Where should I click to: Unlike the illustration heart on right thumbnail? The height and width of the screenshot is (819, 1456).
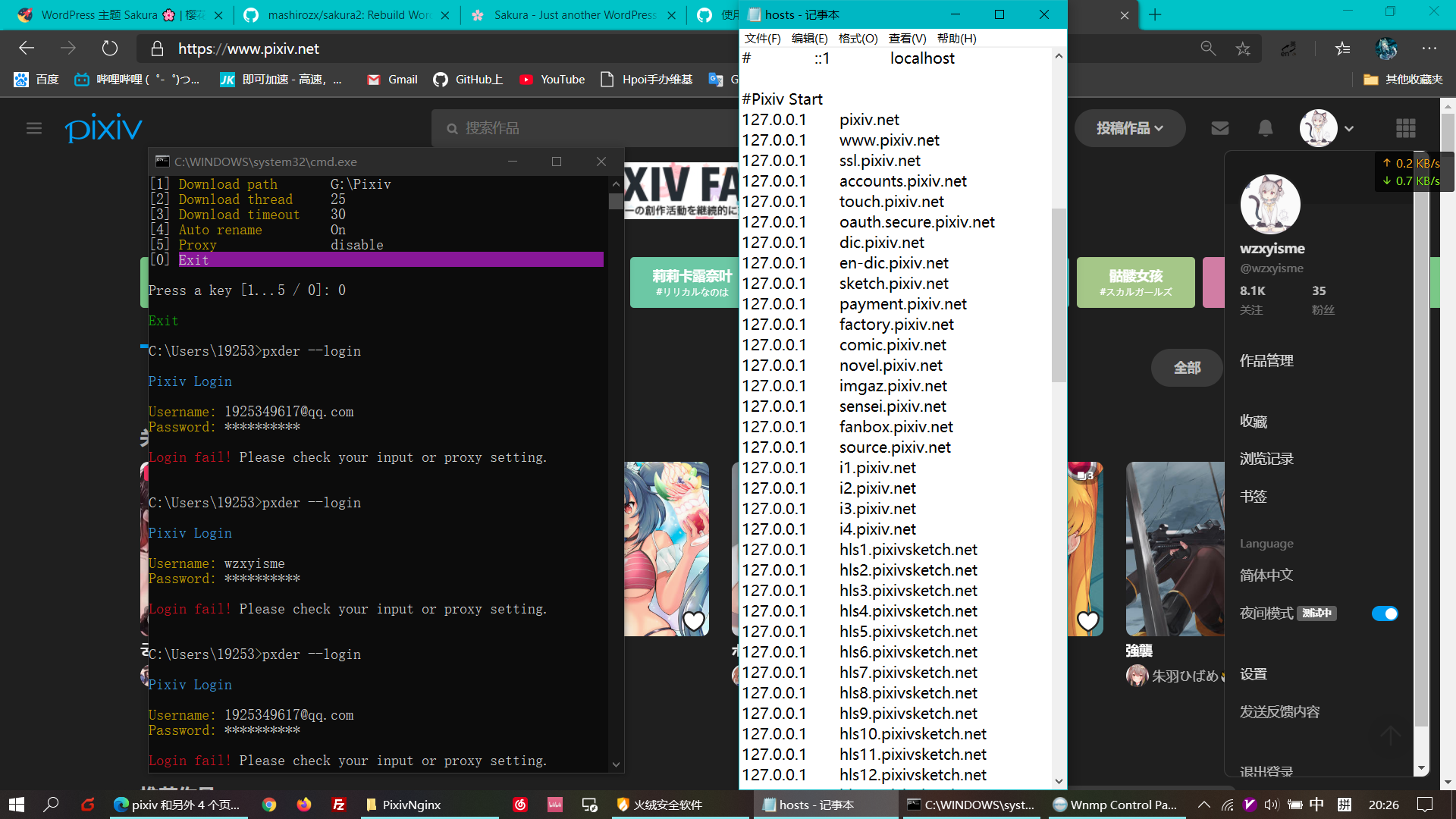pos(1087,621)
